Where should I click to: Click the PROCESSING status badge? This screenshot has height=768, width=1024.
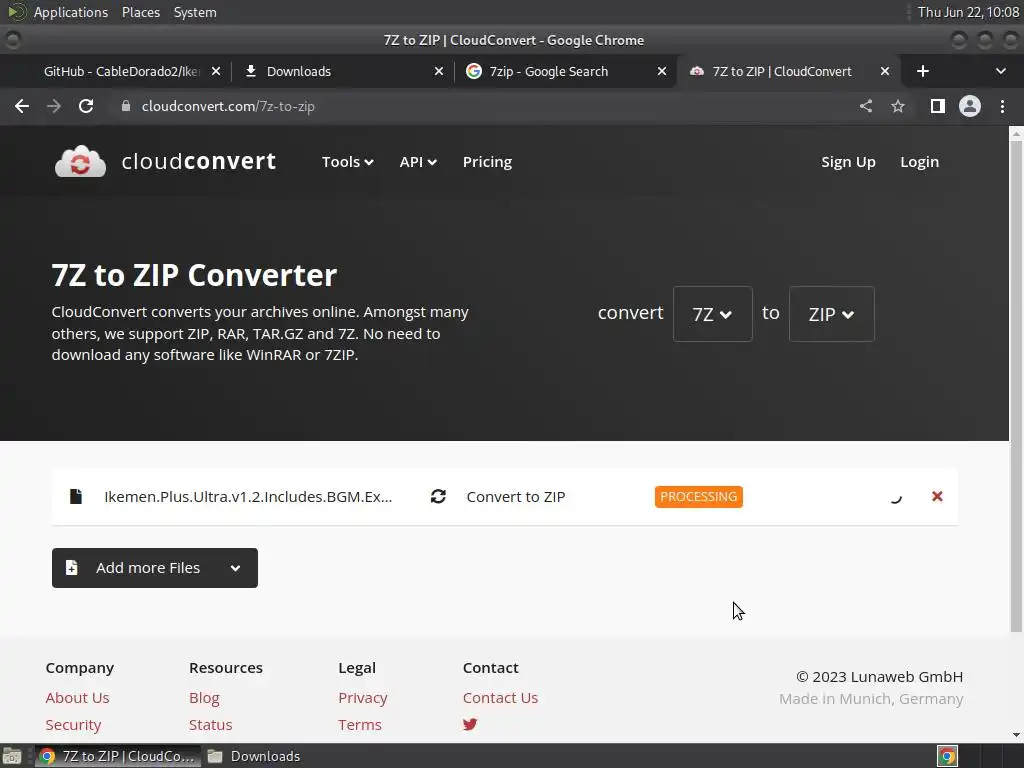point(698,497)
